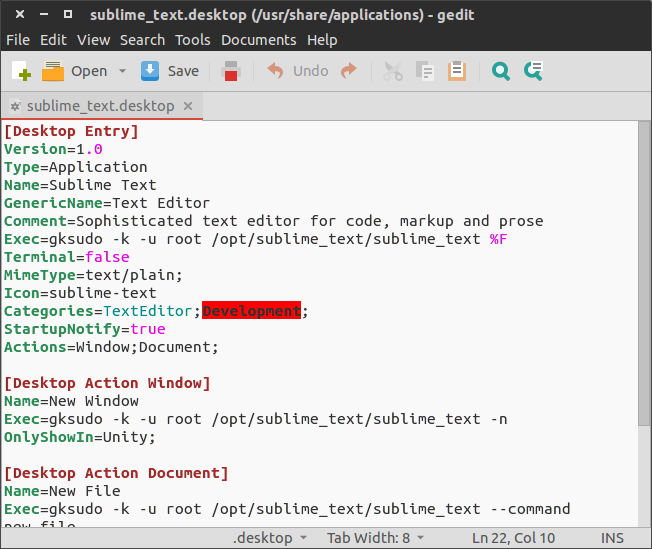
Task: Open Find with the magnifier icon
Action: coord(501,71)
